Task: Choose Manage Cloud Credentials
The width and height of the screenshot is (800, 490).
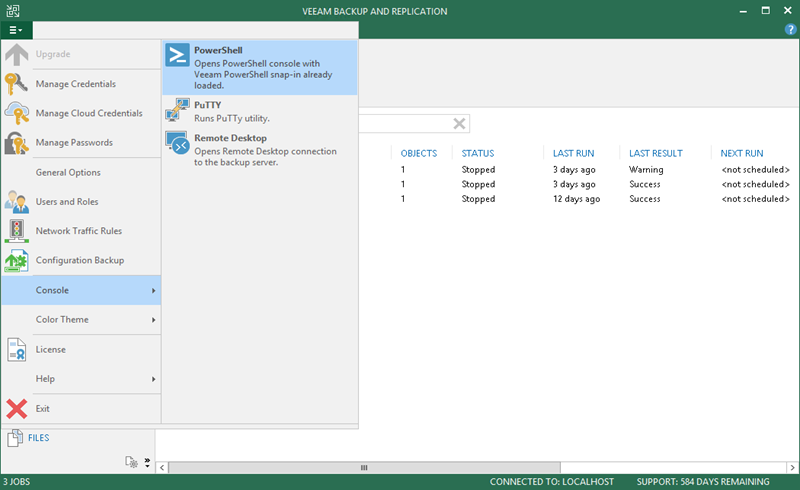Action: coord(81,113)
